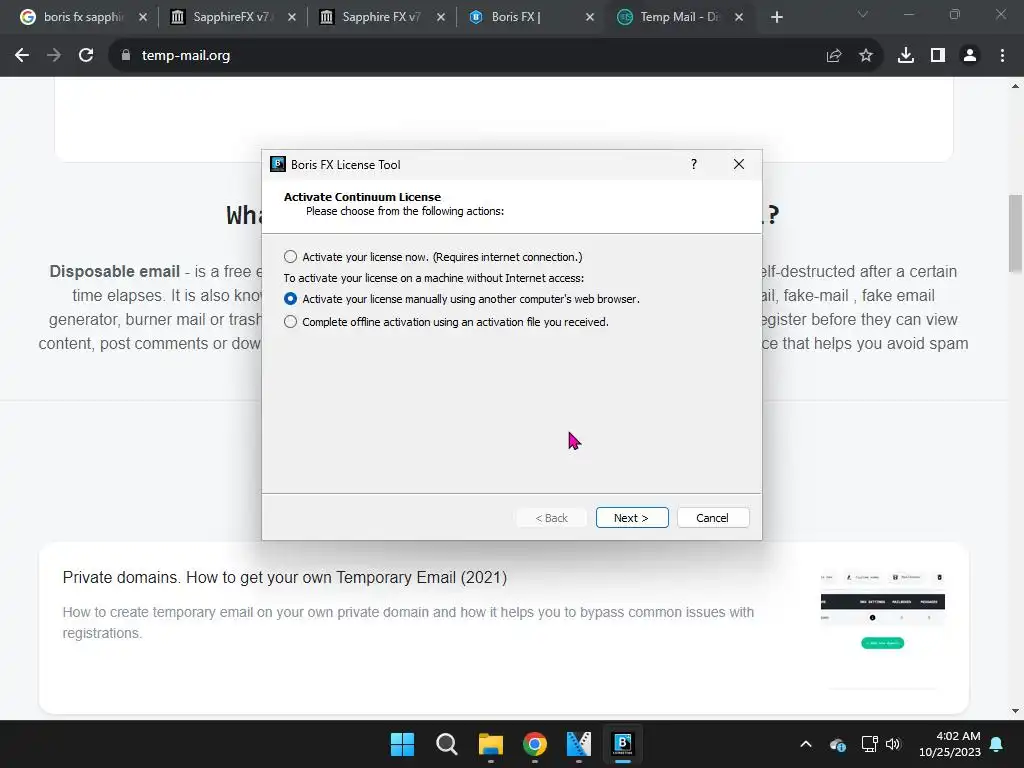Viewport: 1024px width, 768px height.
Task: Open Chrome three-dot menu
Action: tap(1002, 56)
